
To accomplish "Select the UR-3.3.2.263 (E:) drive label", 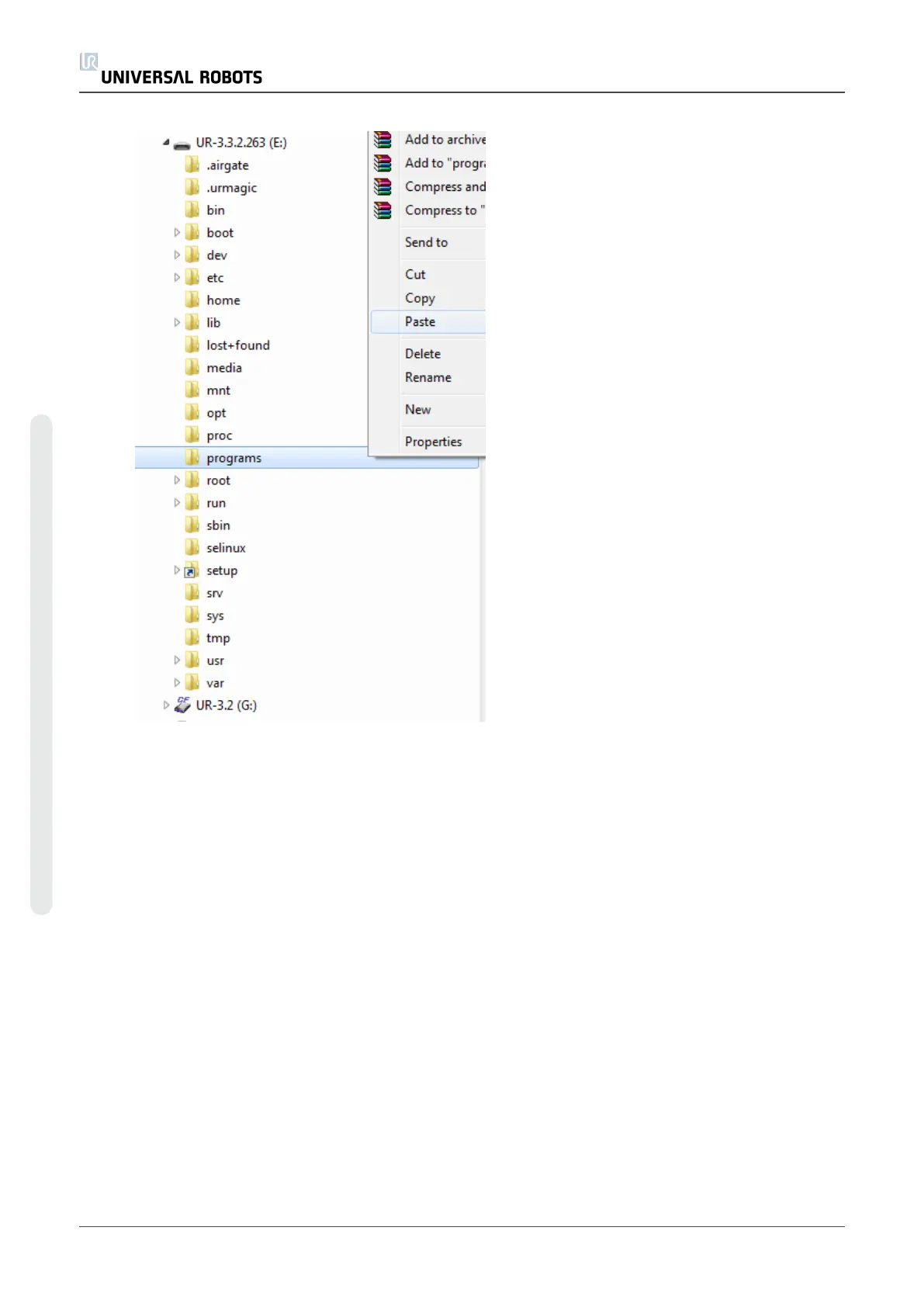I will coord(241,143).
